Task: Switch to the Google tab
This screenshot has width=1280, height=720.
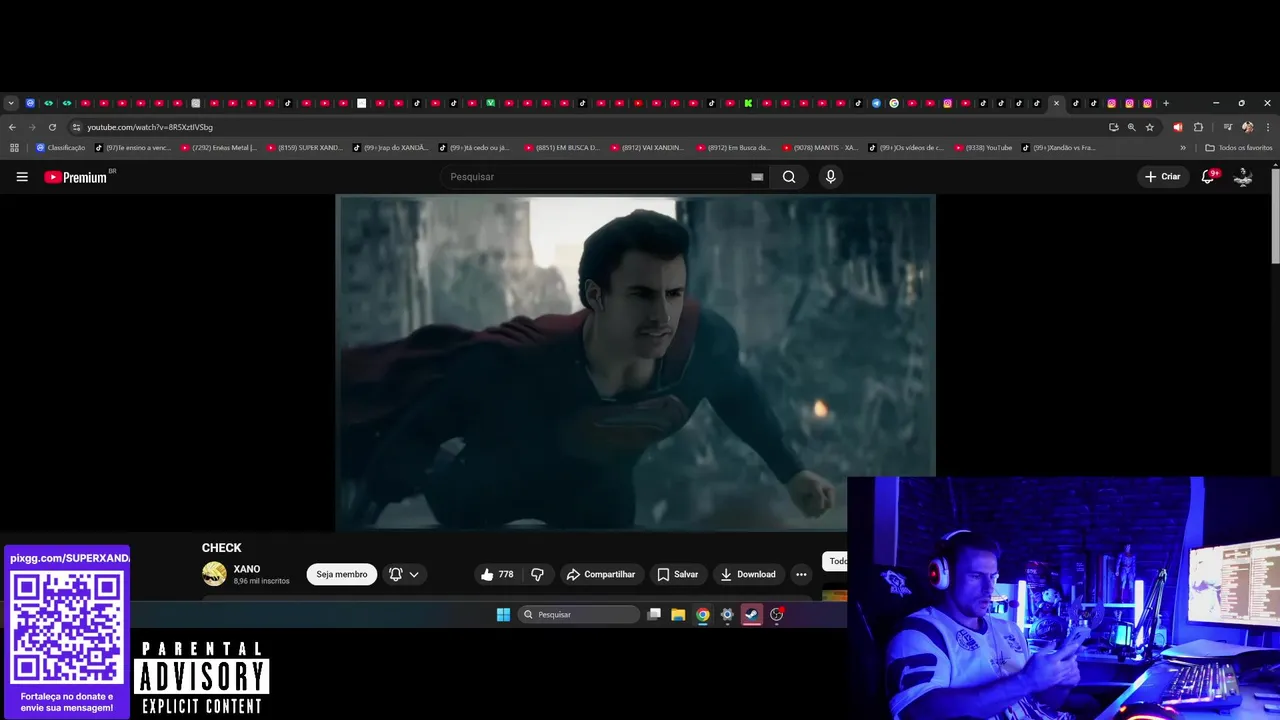Action: (894, 103)
